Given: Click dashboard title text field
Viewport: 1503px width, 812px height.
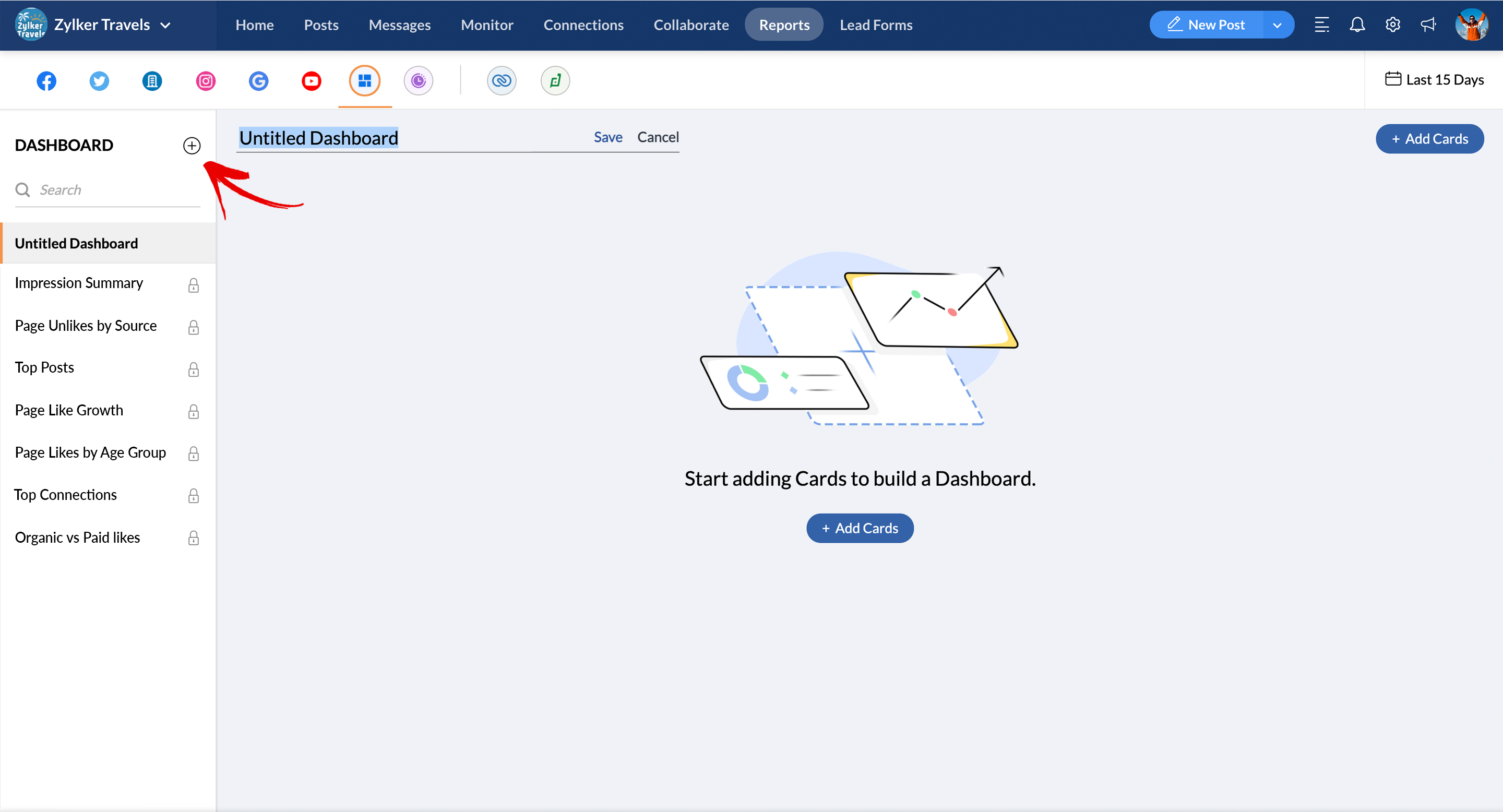Looking at the screenshot, I should click(x=412, y=138).
